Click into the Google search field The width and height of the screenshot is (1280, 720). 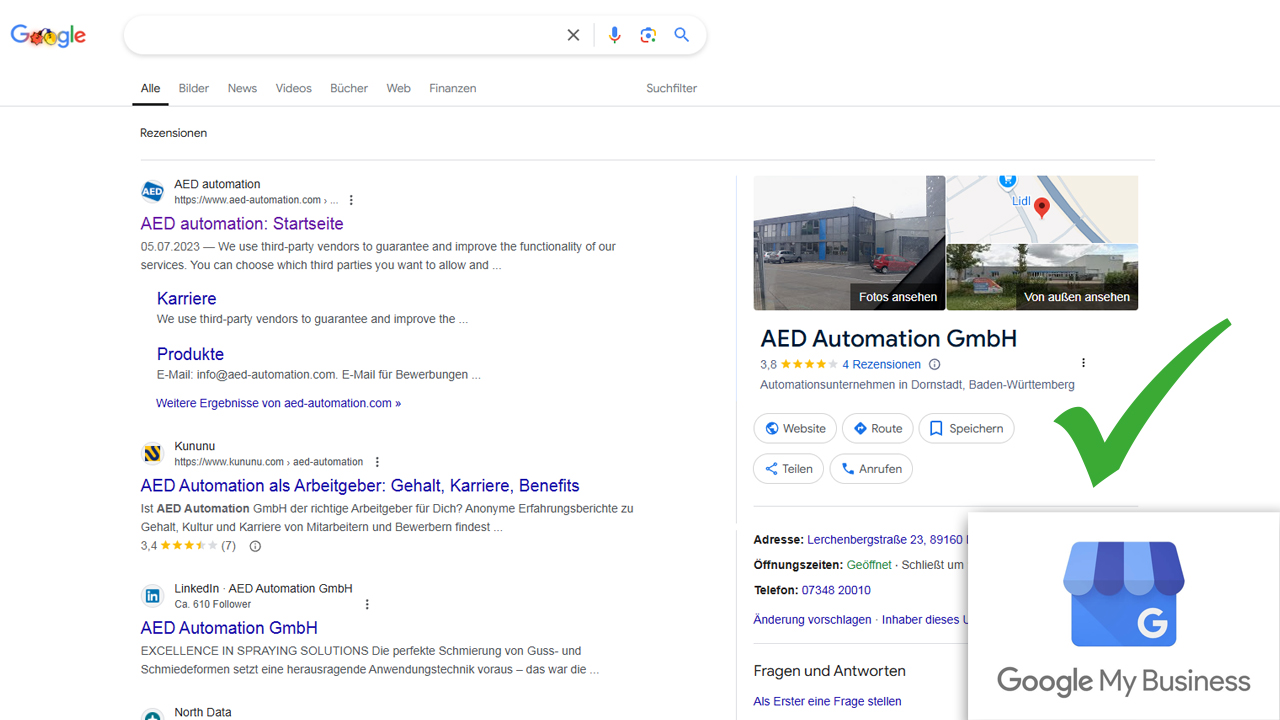(340, 35)
